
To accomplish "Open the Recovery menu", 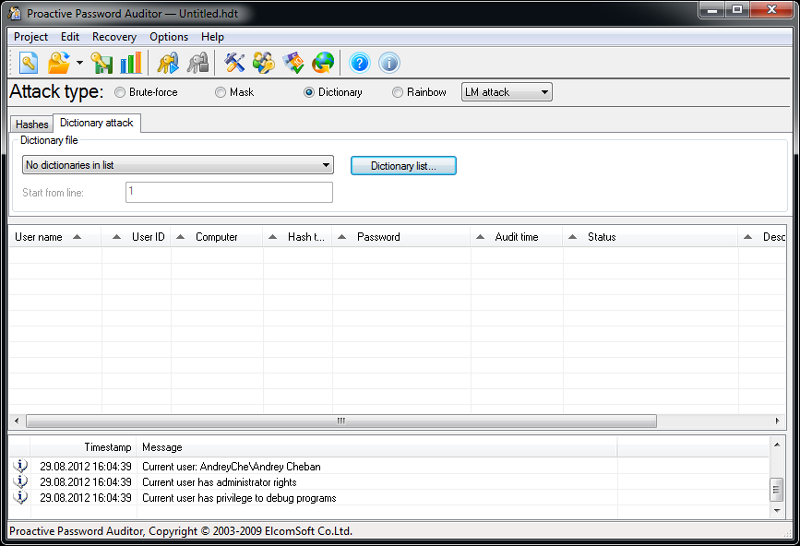I will pyautogui.click(x=114, y=37).
